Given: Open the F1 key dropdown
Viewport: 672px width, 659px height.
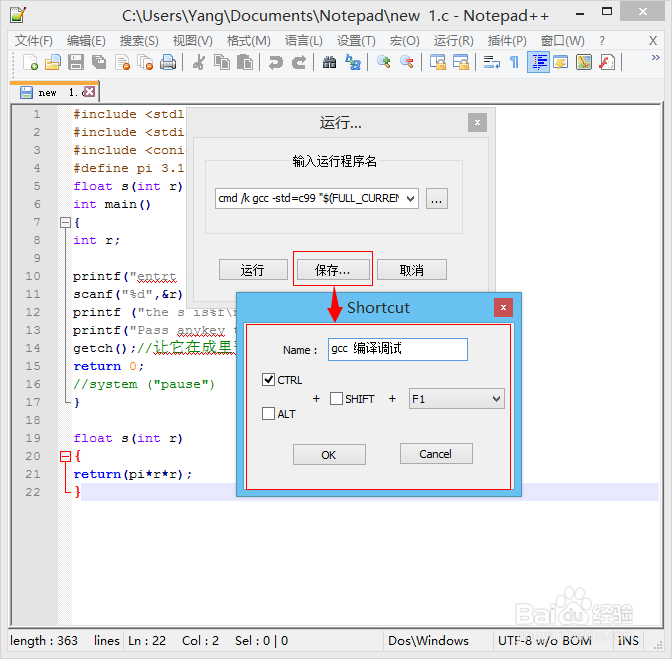Looking at the screenshot, I should click(456, 399).
